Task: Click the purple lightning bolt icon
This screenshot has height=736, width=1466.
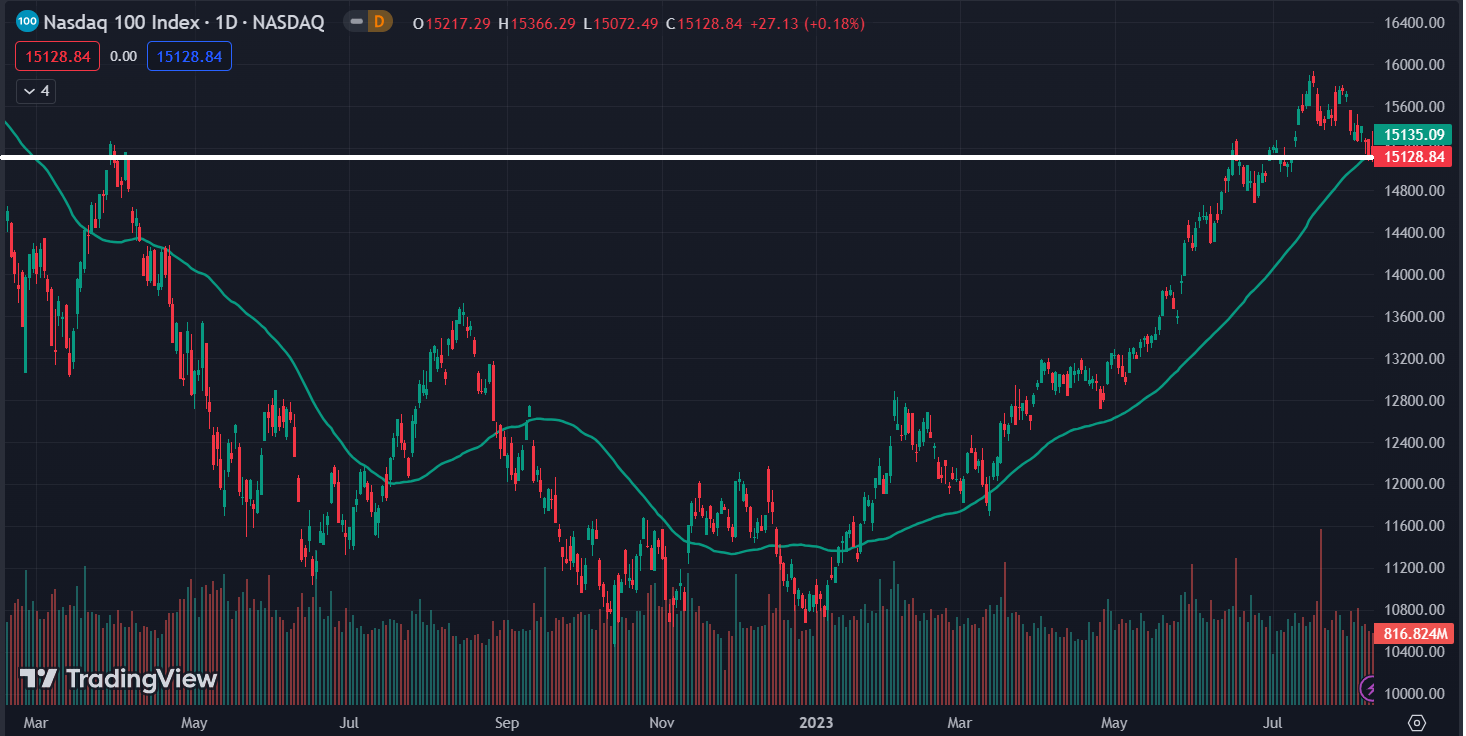Action: click(1369, 687)
